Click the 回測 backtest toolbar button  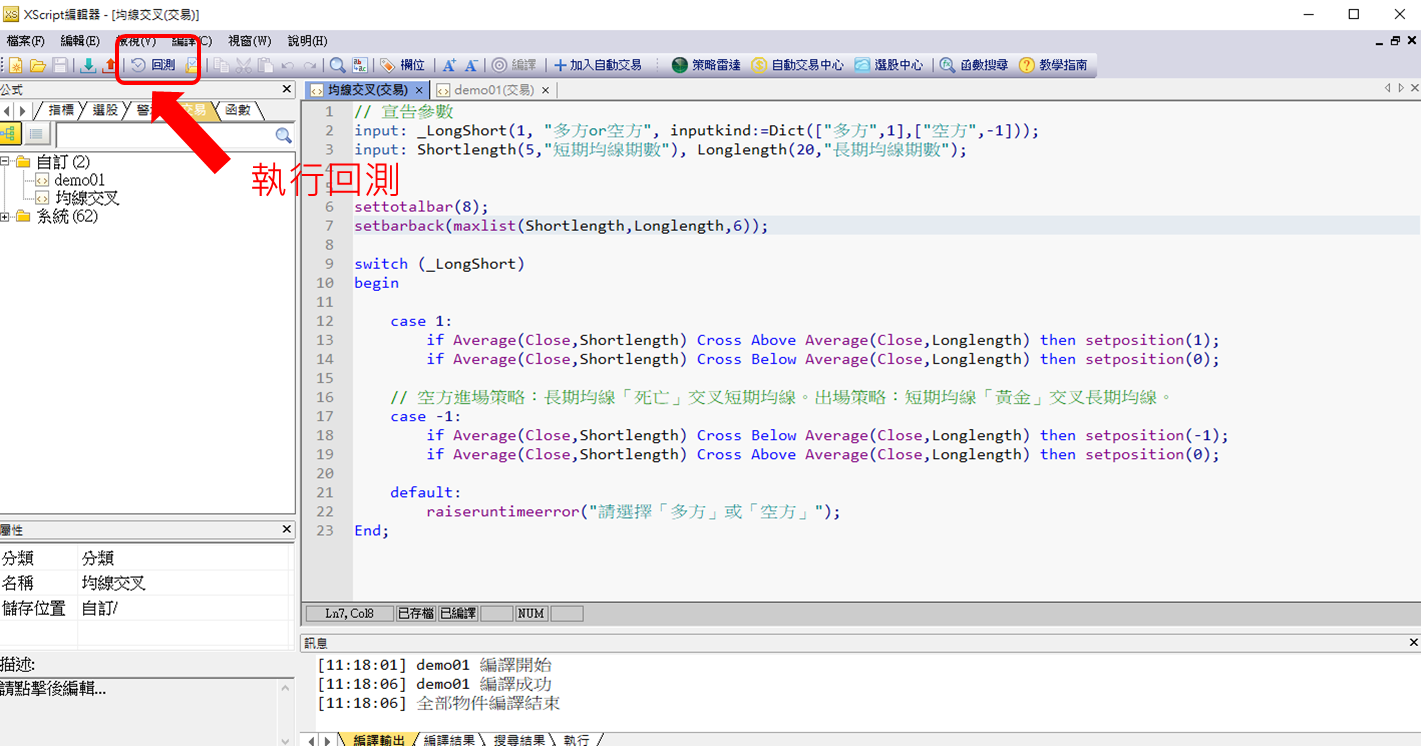point(154,65)
